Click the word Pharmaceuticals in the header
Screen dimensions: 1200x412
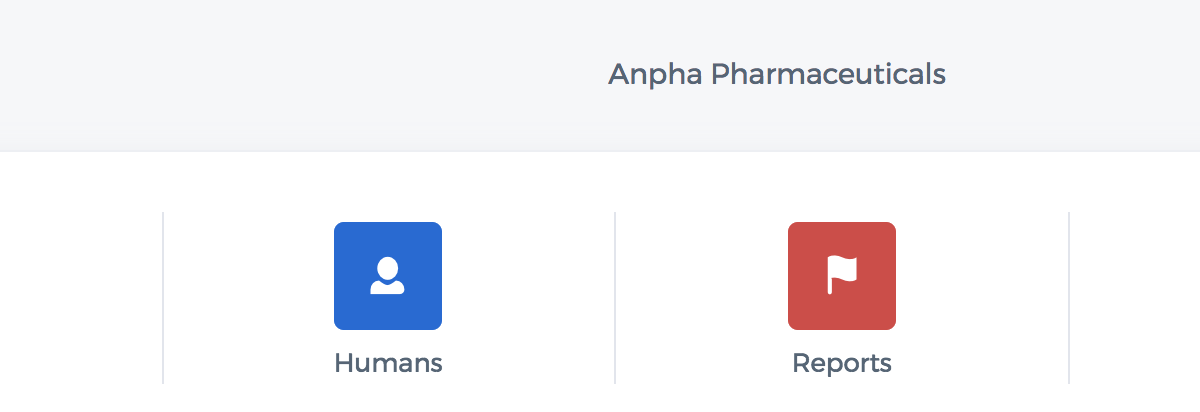(828, 74)
